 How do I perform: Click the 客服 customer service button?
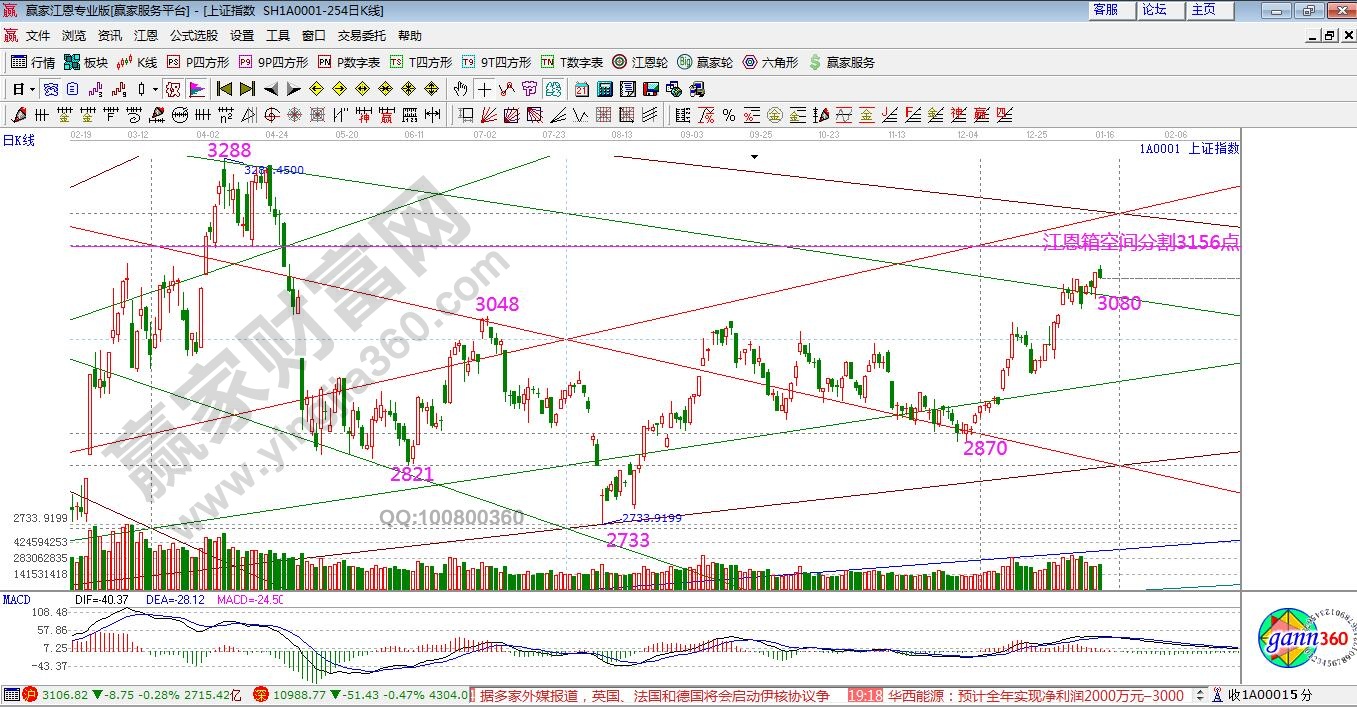1105,10
